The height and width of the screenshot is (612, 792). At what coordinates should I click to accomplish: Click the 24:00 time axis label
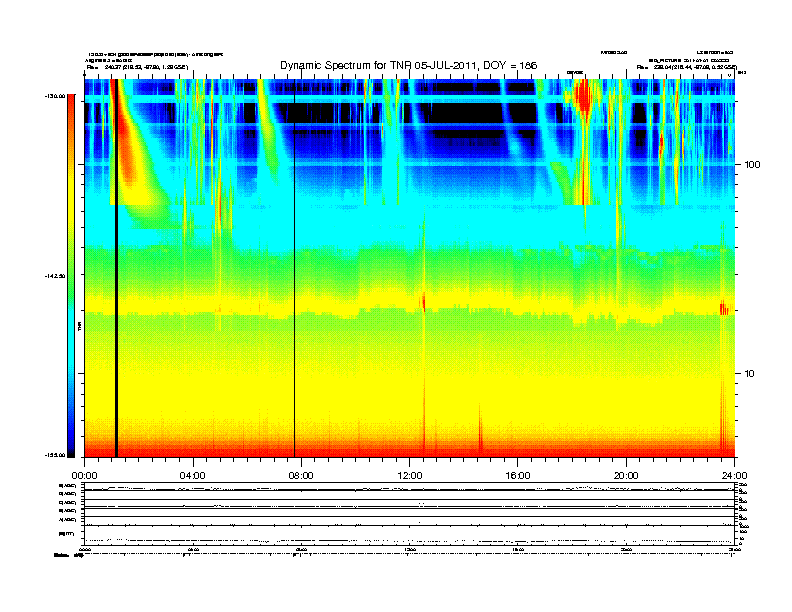coord(734,476)
